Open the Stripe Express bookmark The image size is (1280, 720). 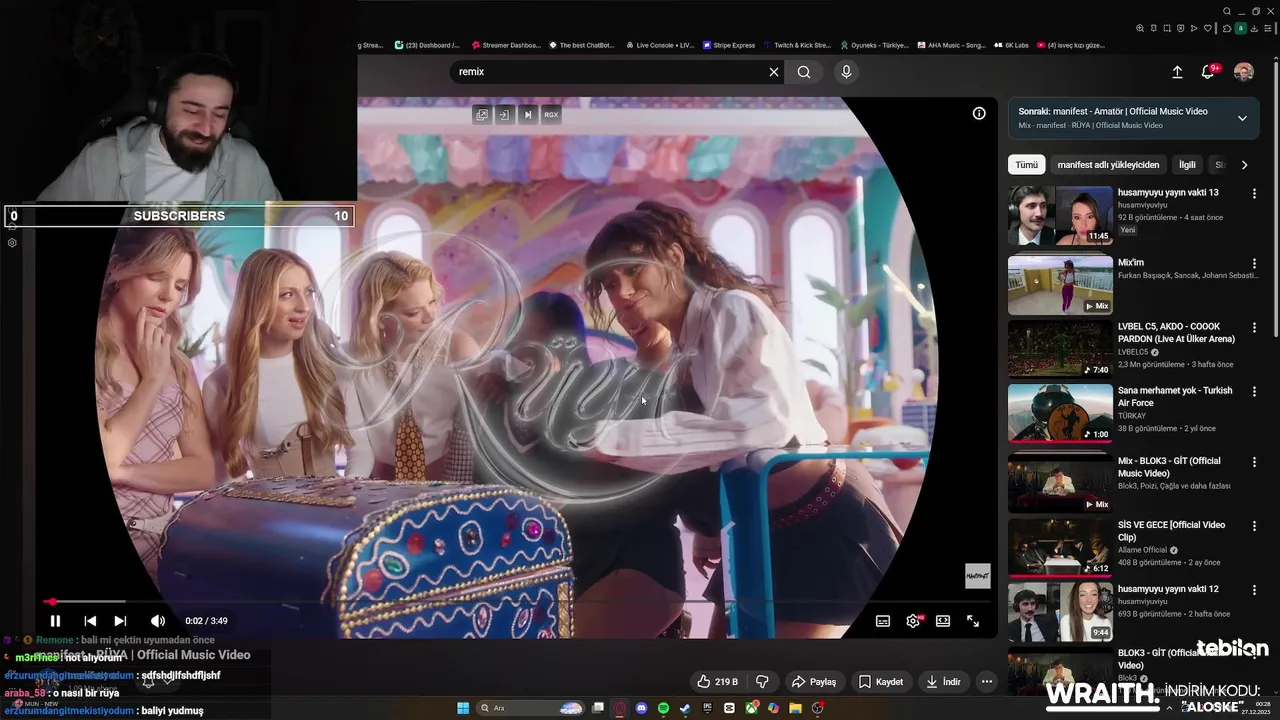pyautogui.click(x=728, y=45)
